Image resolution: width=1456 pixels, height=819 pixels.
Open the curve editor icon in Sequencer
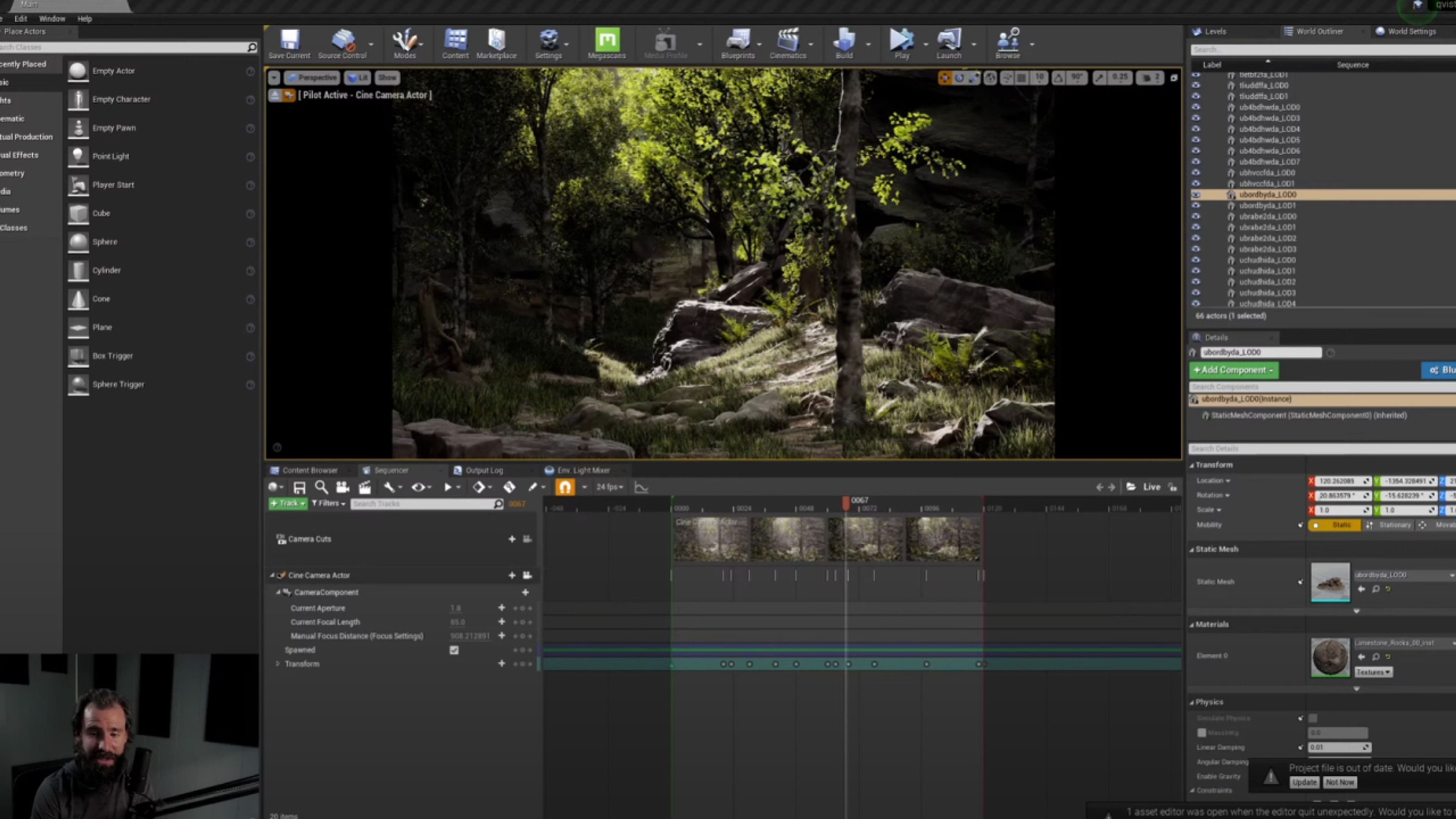pos(641,486)
